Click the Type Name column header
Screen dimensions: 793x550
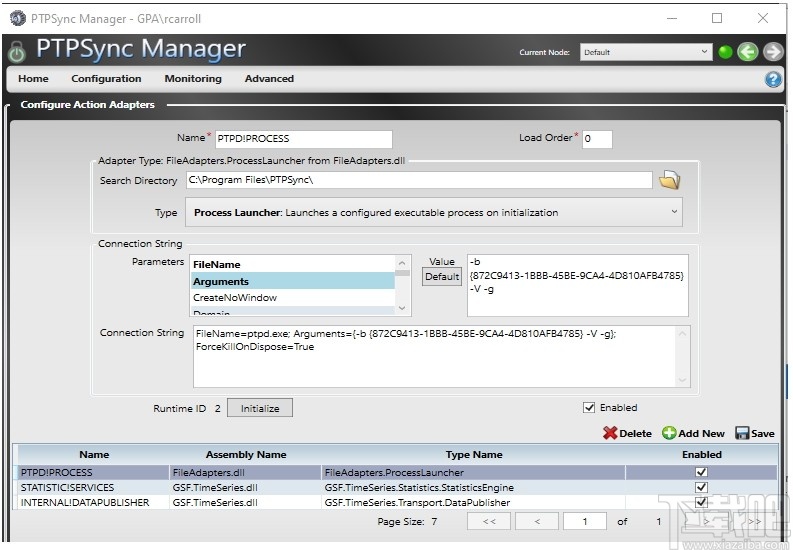tap(474, 454)
